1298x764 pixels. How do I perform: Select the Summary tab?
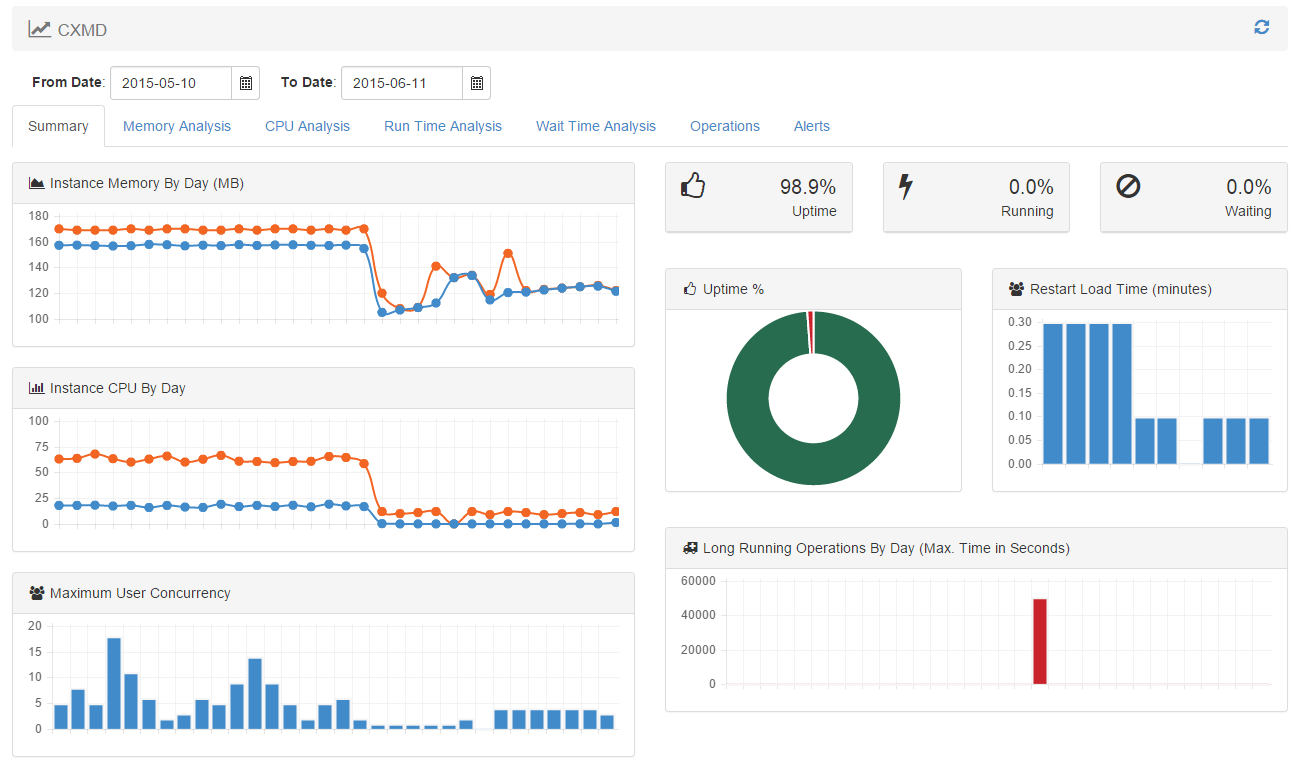pos(58,126)
